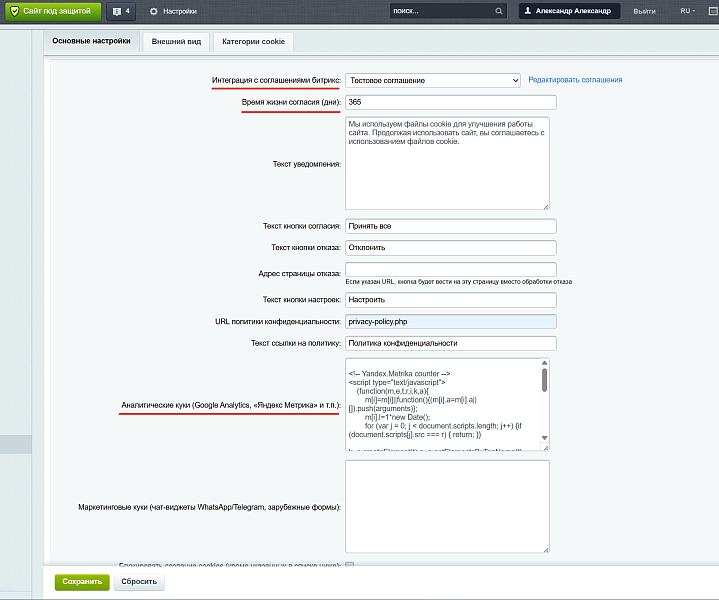Click the resize grip of marketing cookies area

546,550
